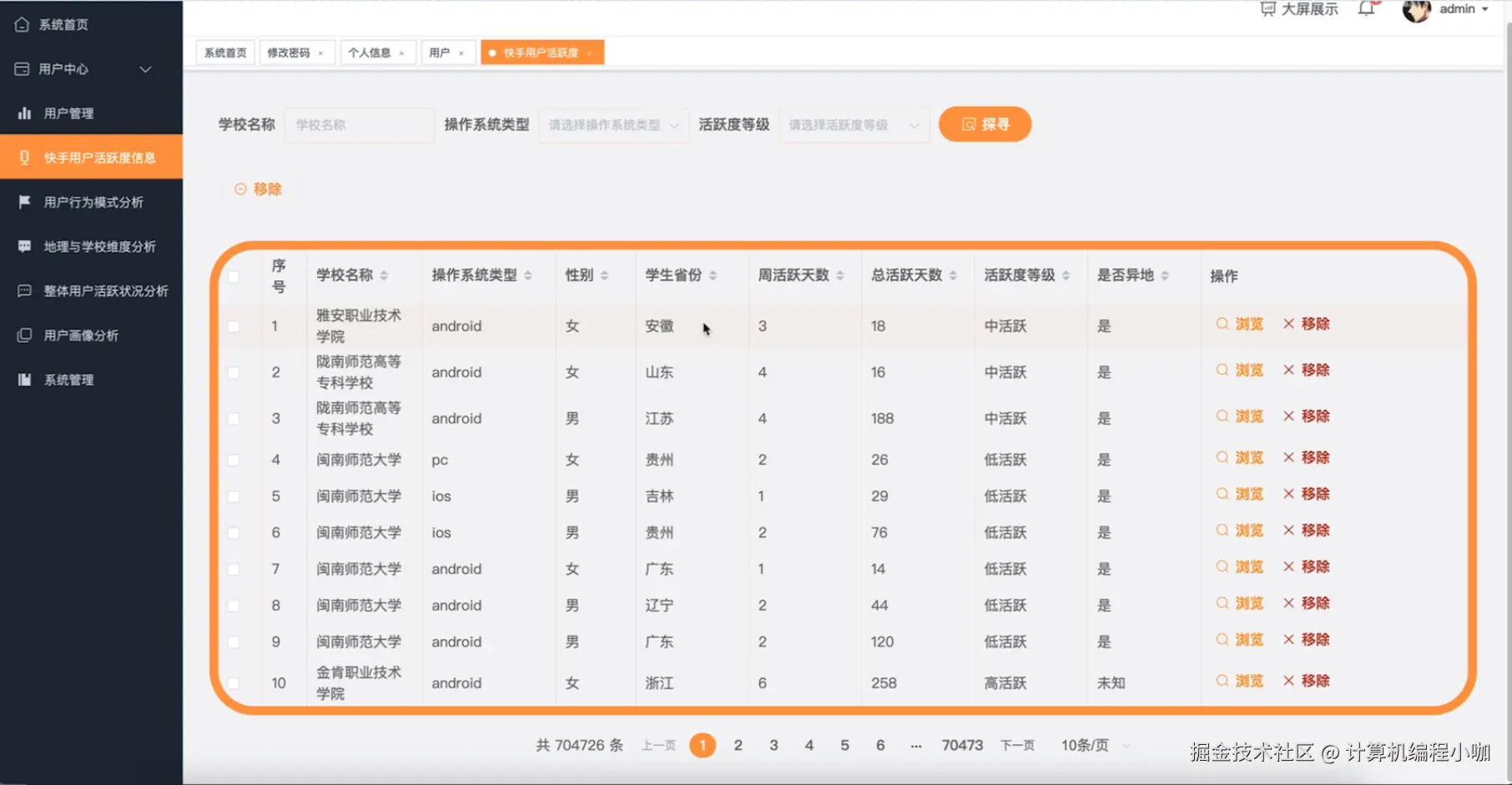Viewport: 1512px width, 785px height.
Task: Open 用户管理 in the sidebar
Action: 91,113
